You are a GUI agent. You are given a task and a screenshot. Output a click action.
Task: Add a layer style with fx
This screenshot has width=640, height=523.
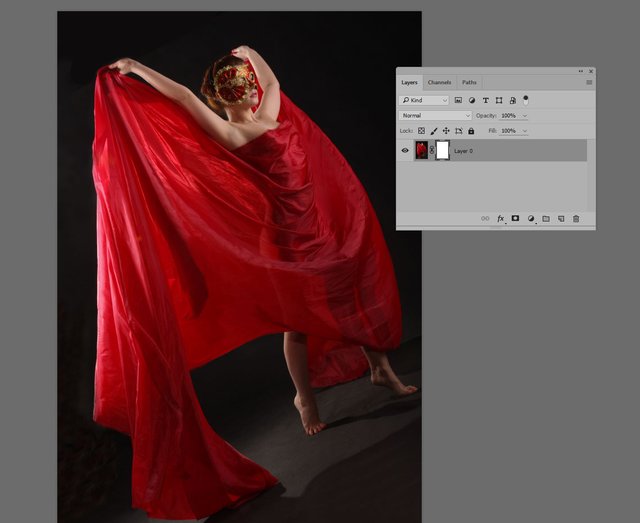(500, 218)
